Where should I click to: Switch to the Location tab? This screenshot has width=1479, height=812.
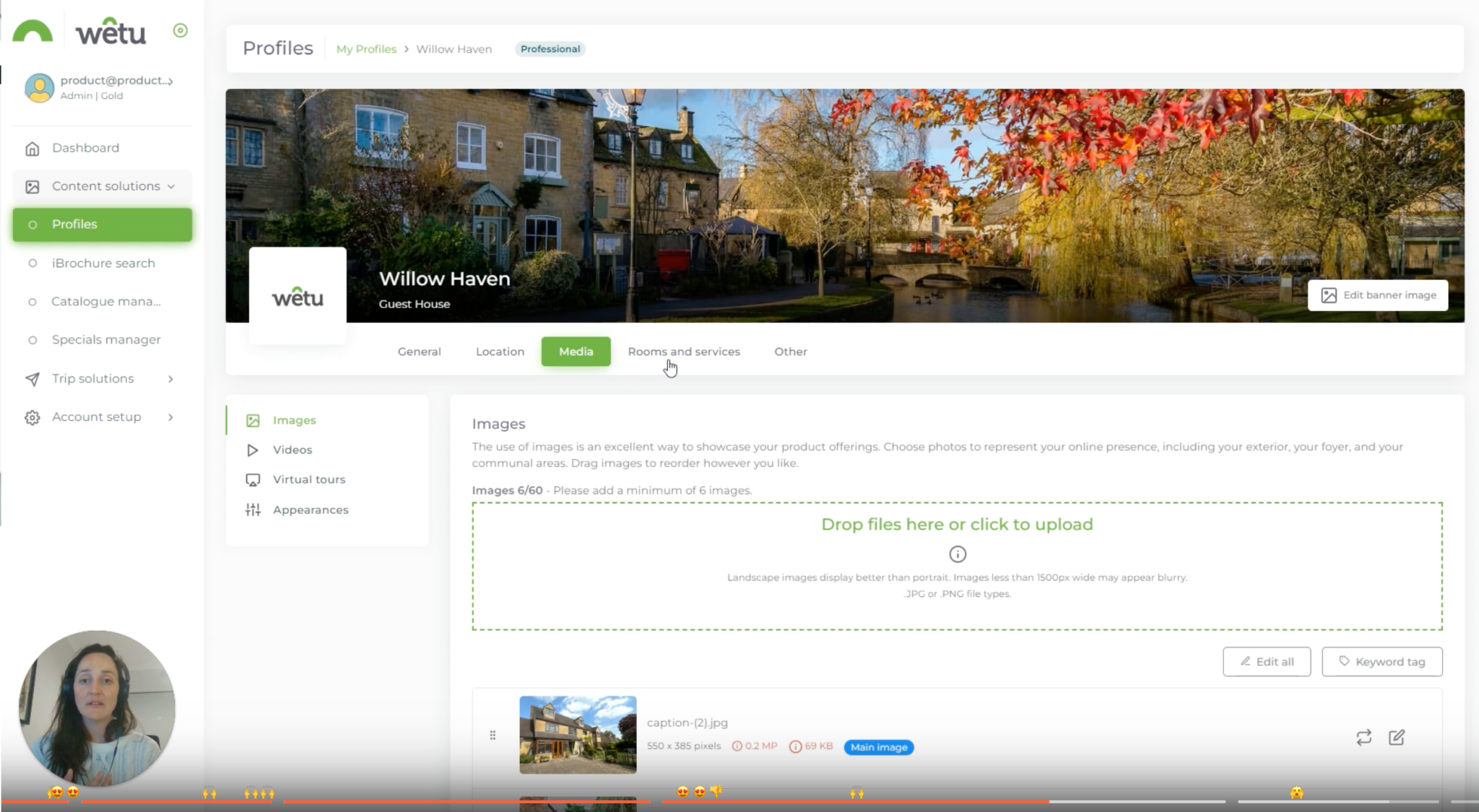(x=500, y=352)
